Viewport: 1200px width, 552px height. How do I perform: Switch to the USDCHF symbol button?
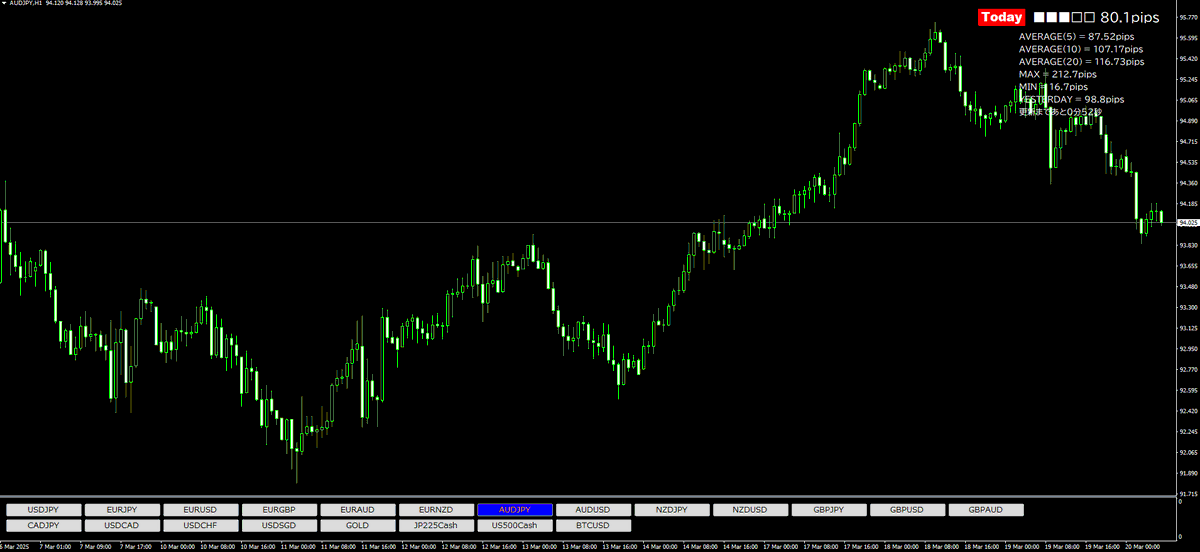200,525
